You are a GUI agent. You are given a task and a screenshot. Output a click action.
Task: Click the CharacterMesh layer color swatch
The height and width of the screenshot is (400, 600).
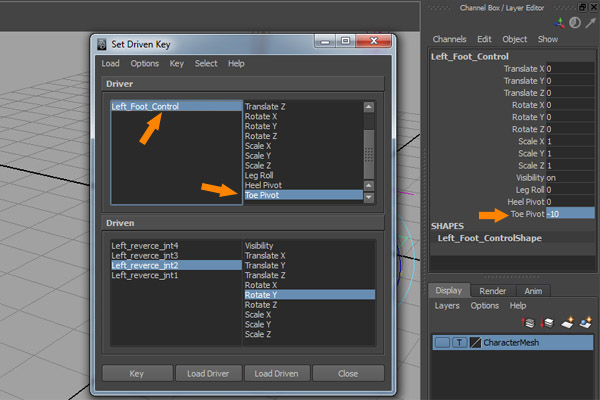(x=475, y=343)
